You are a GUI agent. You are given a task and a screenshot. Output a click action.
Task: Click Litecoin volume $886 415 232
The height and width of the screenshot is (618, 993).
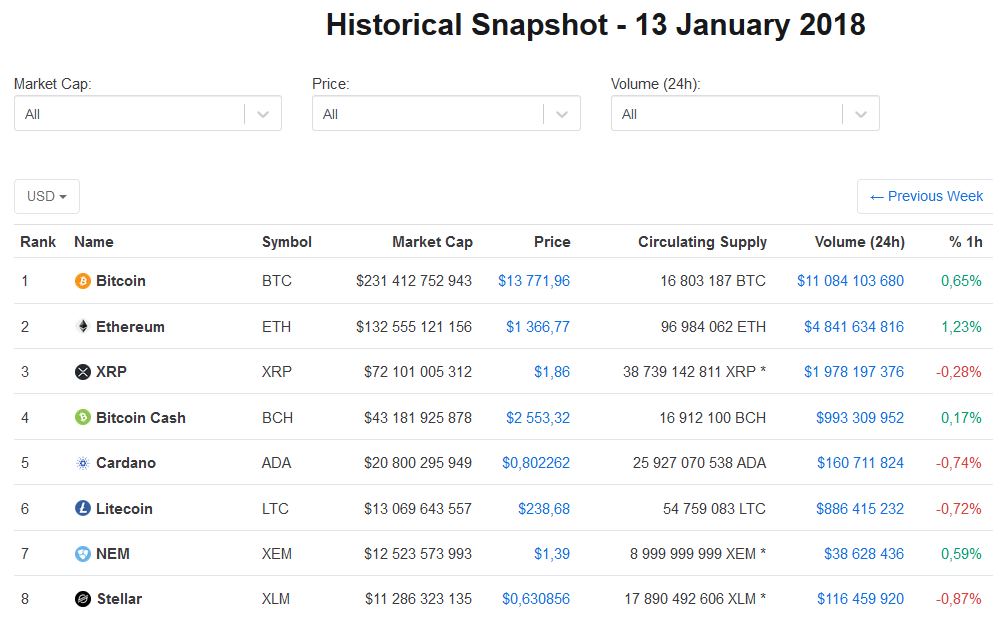coord(860,508)
